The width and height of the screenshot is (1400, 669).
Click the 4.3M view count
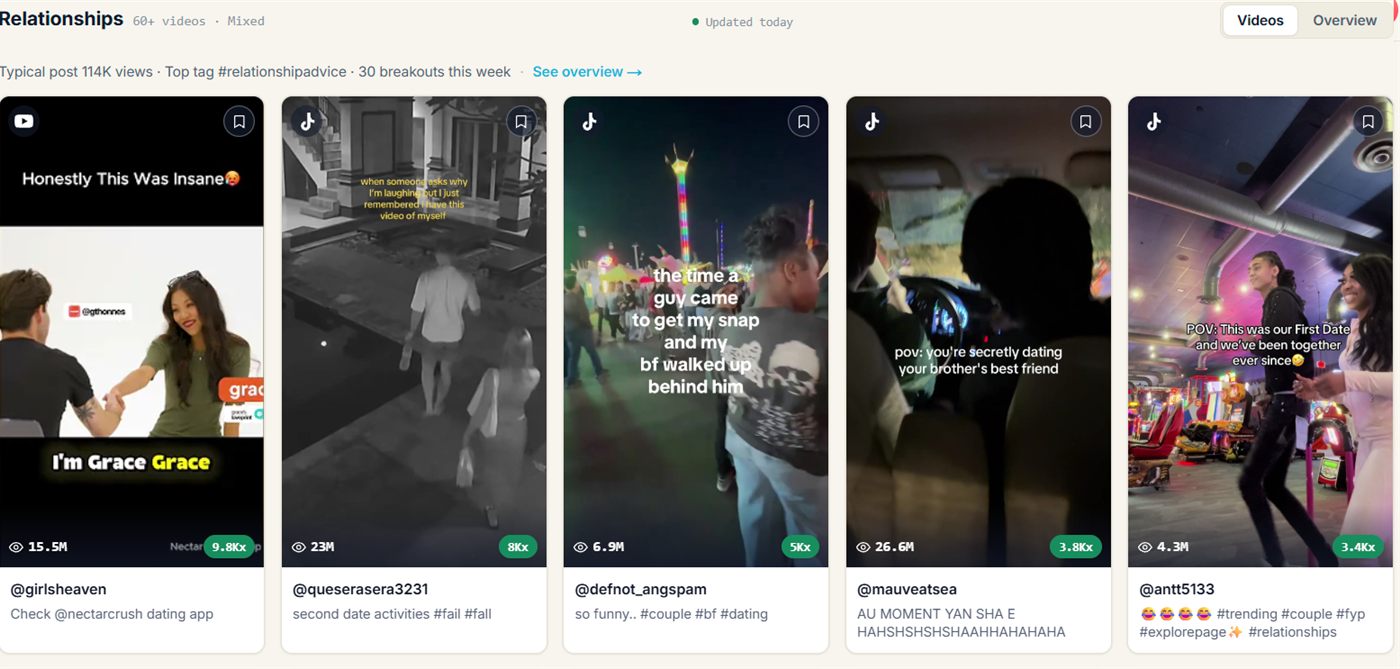1173,547
